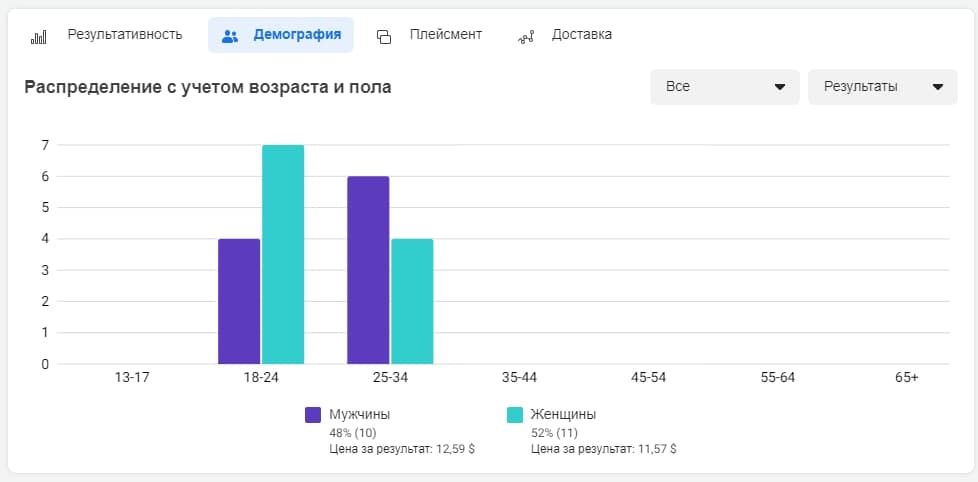
Task: Click the 35-44 age axis label
Action: point(520,378)
